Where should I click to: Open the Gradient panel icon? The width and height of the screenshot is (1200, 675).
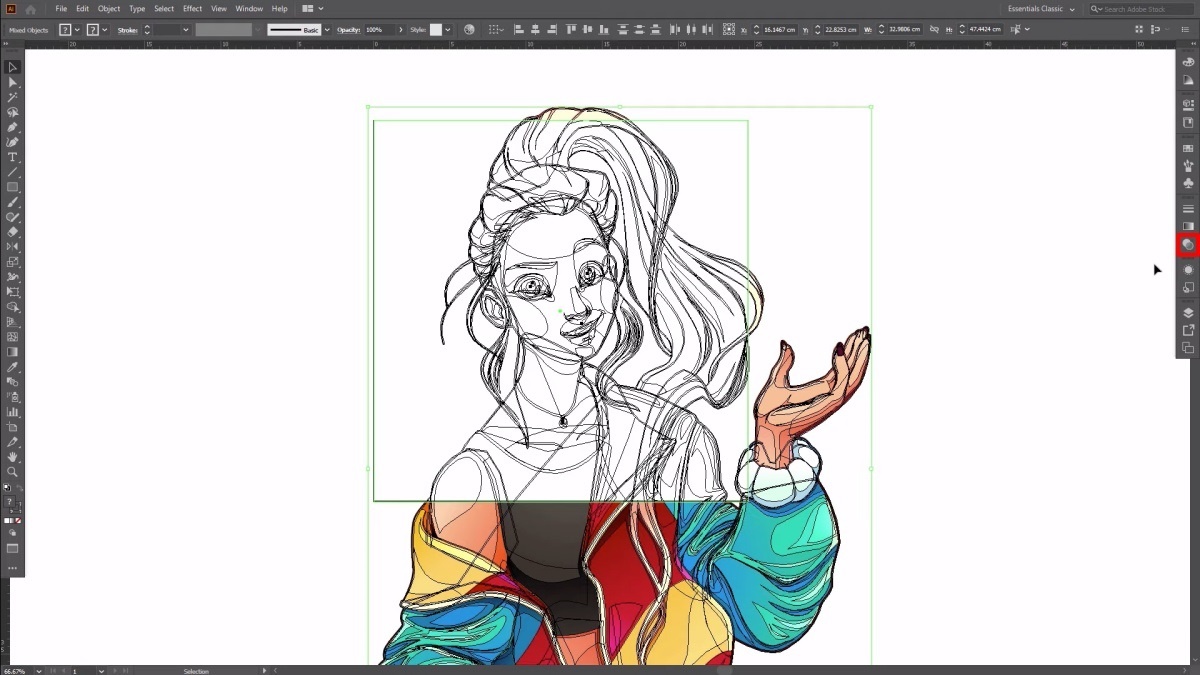[1188, 226]
